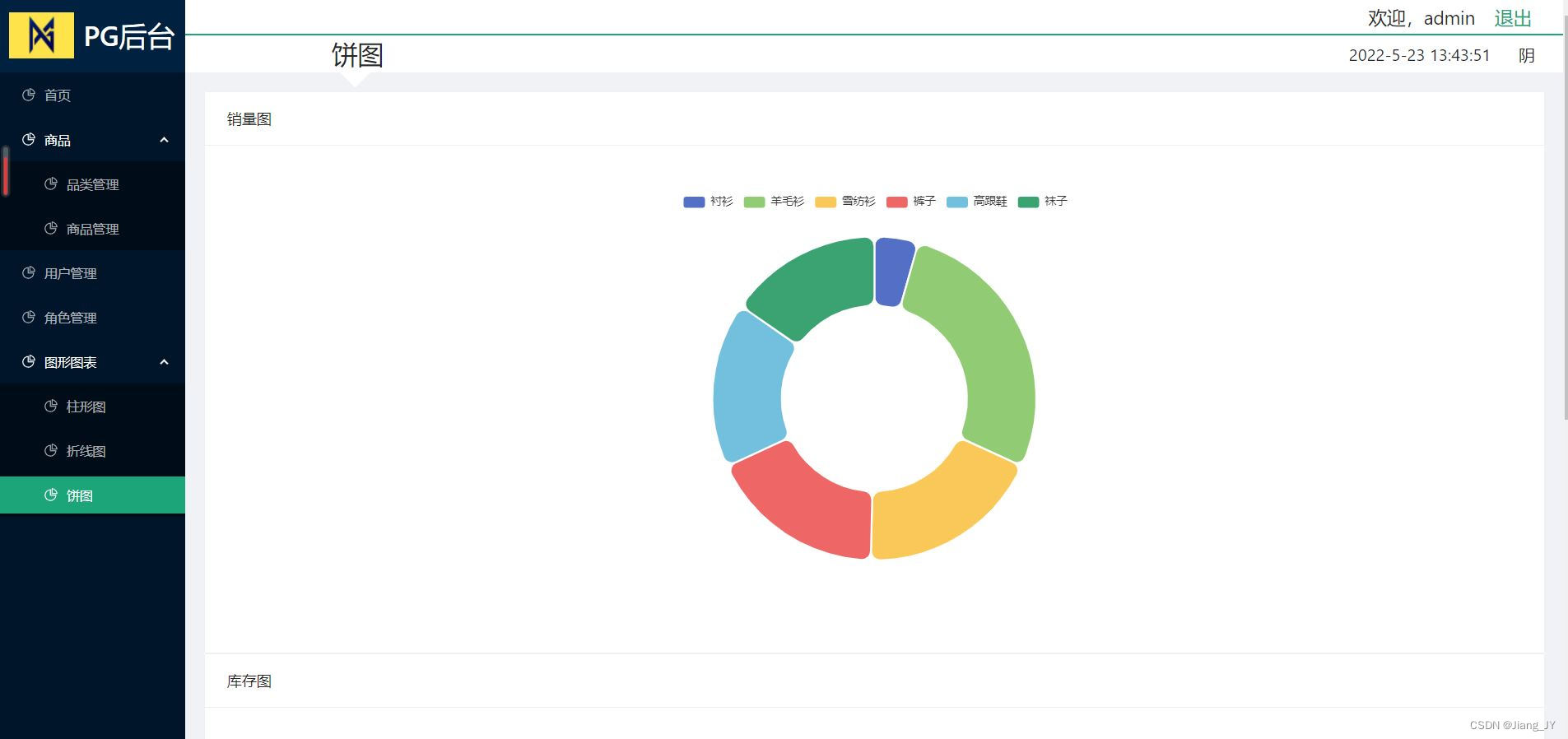Click the weather text 阴
This screenshot has height=739, width=1568.
[x=1527, y=55]
